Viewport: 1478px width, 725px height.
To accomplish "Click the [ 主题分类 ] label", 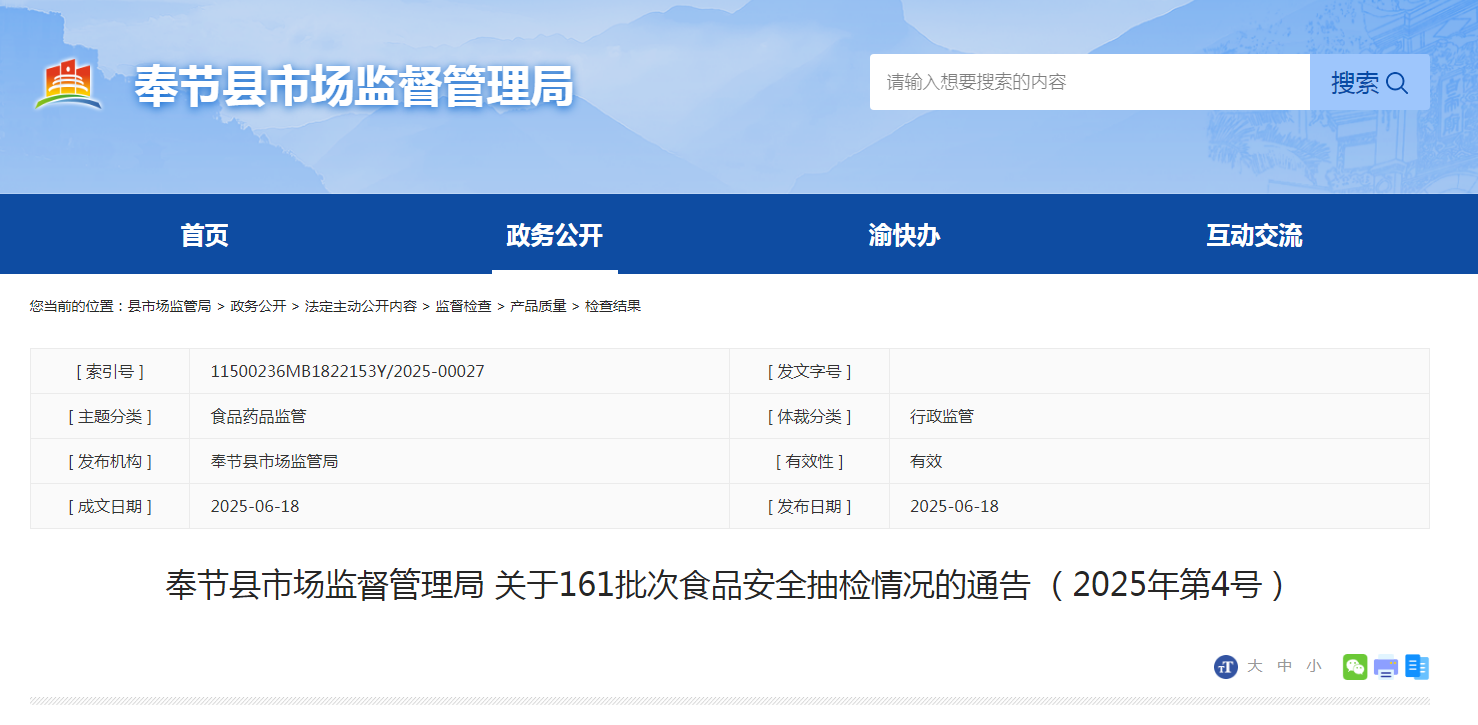I will tap(110, 416).
